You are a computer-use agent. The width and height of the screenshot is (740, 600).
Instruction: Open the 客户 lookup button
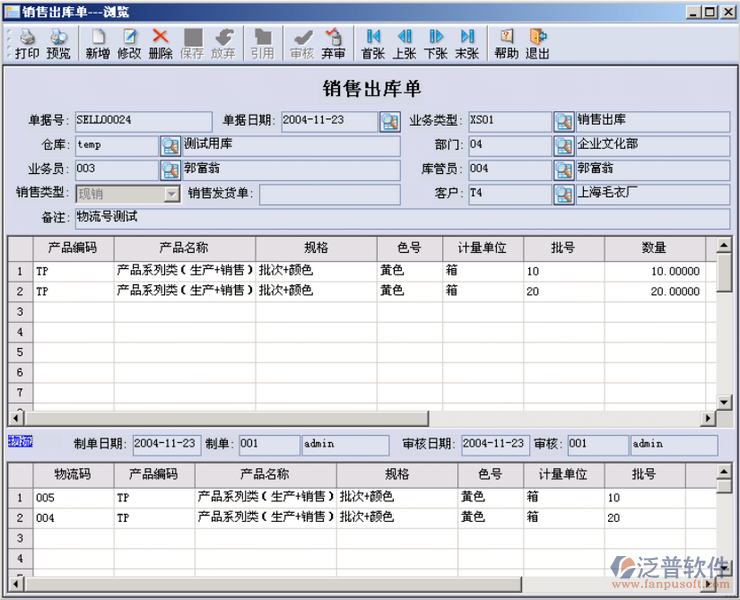point(563,194)
